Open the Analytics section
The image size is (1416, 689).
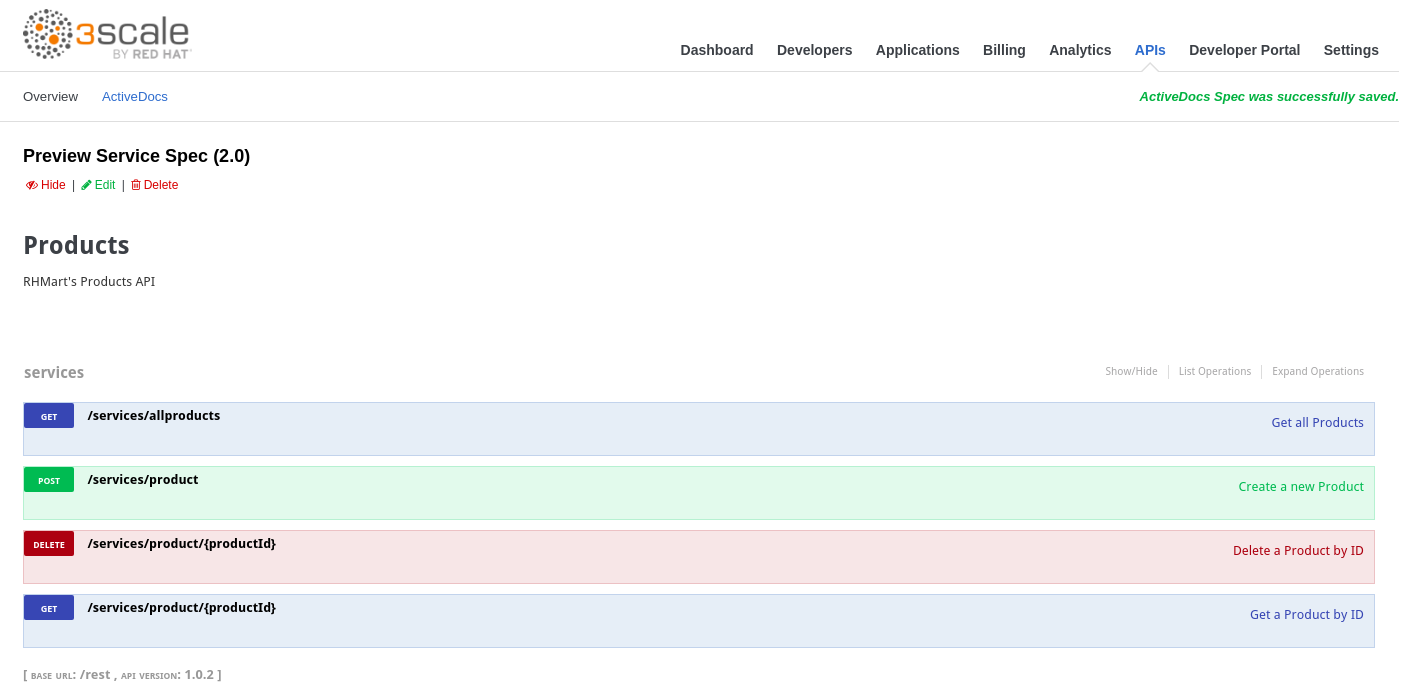[x=1080, y=50]
